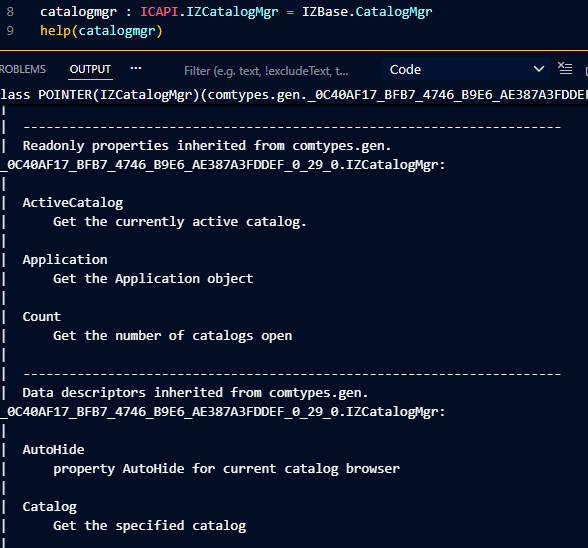This screenshot has height=548, width=588.
Task: Expand the Code output channel chevron
Action: click(538, 69)
